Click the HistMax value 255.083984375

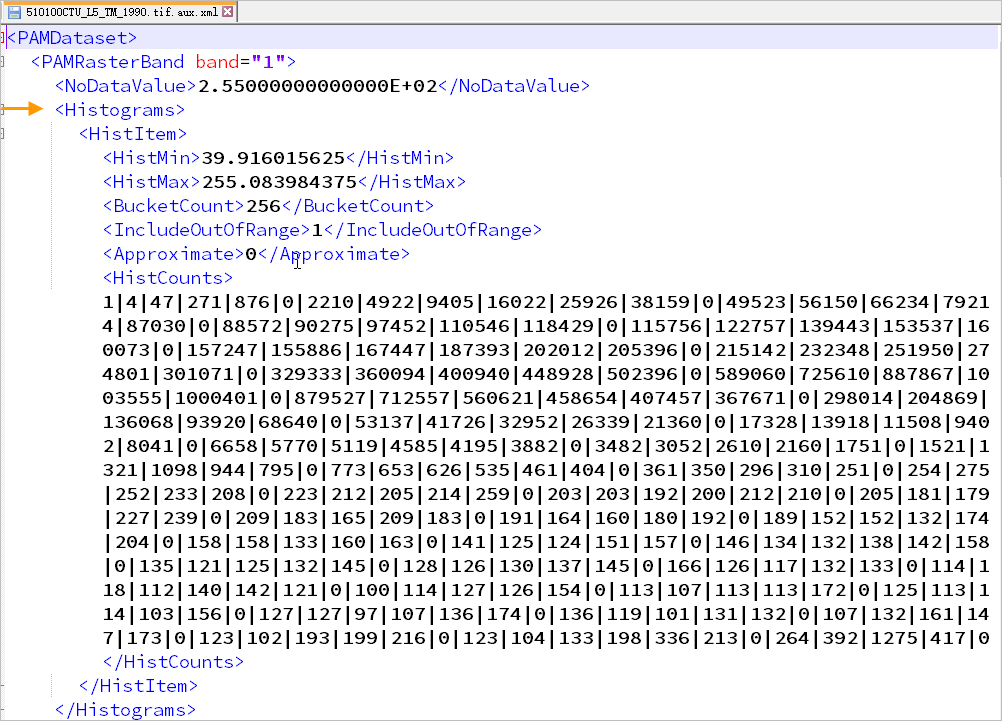tap(279, 182)
